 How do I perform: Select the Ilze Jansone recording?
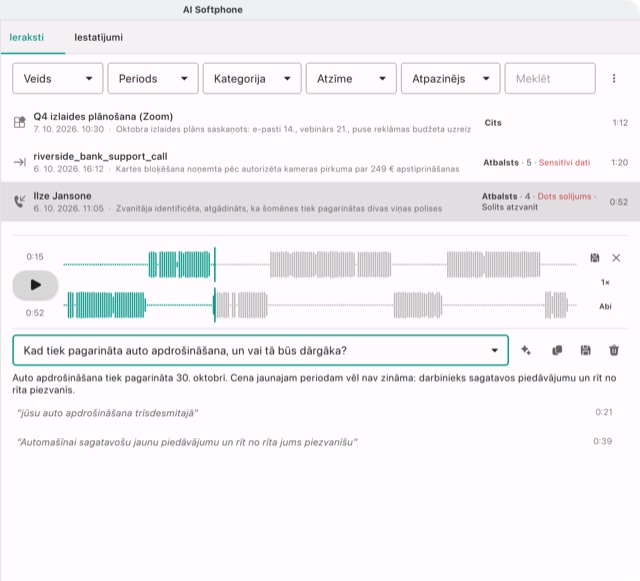point(320,202)
